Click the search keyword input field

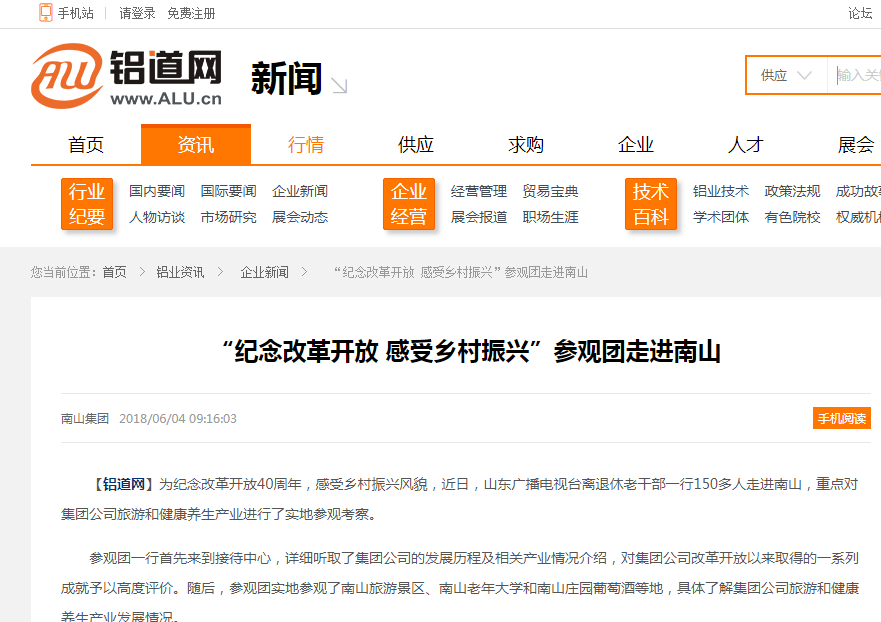[x=857, y=76]
